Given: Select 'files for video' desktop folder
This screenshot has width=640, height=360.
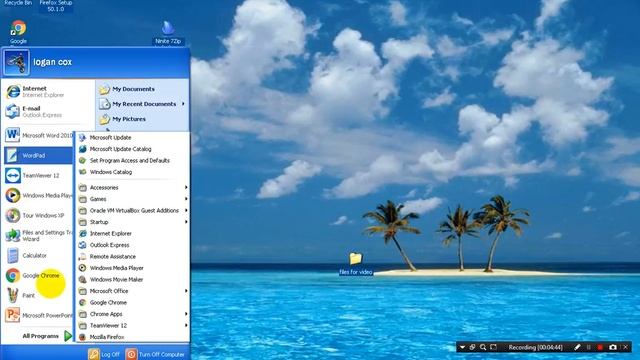Looking at the screenshot, I should point(356,264).
